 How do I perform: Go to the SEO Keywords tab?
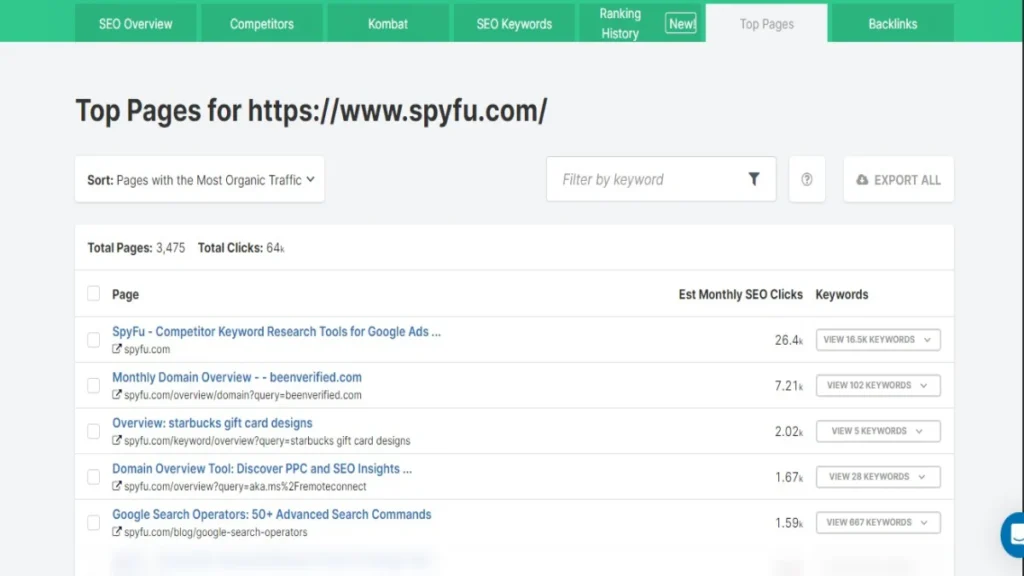pos(514,24)
